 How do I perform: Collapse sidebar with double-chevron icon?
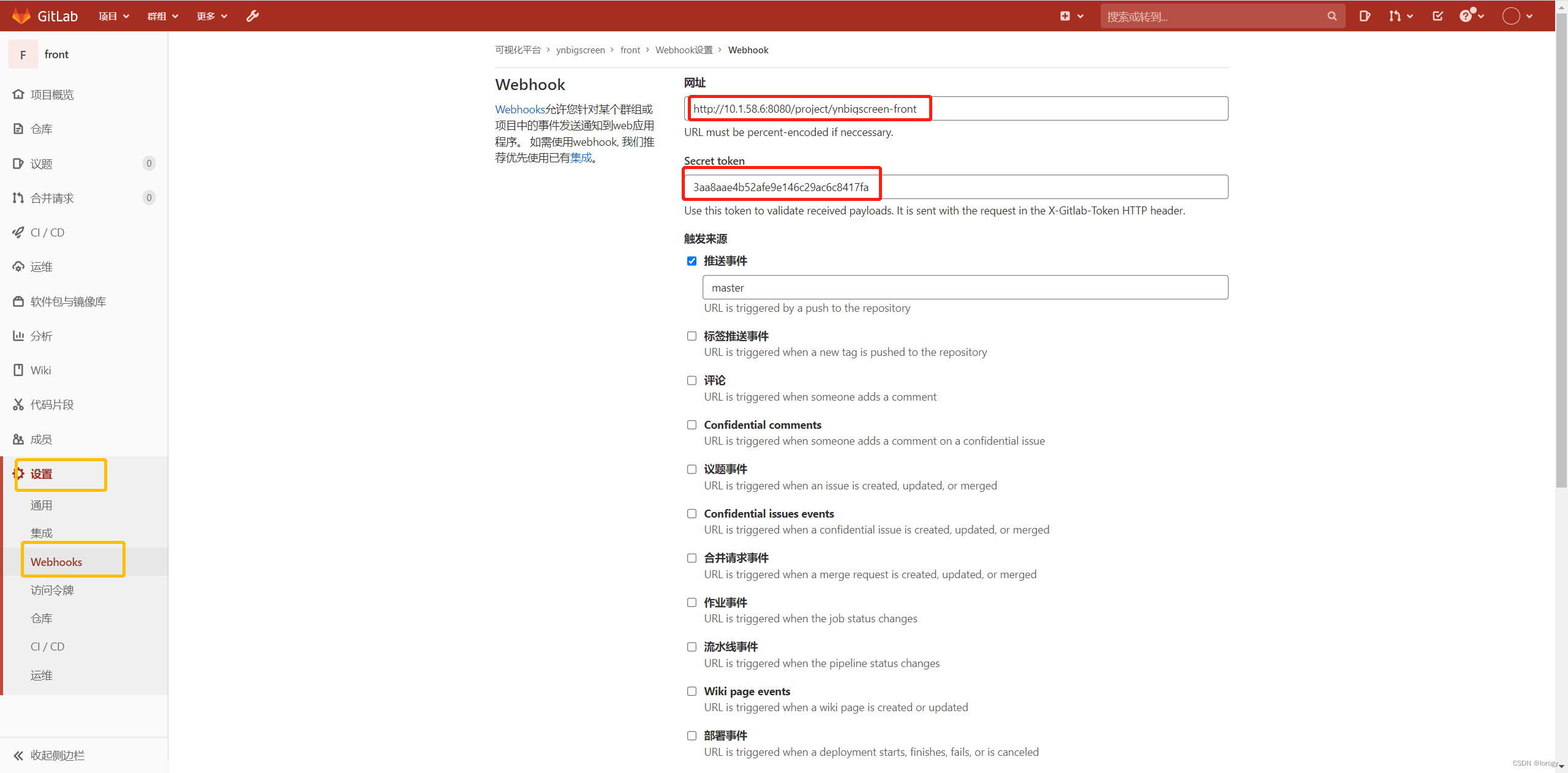(18, 755)
